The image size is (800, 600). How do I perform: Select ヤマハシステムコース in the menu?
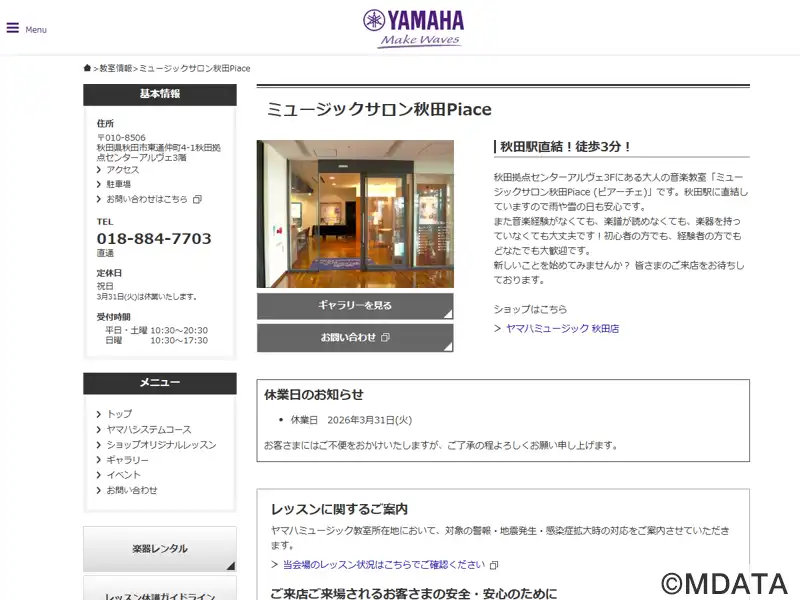149,430
